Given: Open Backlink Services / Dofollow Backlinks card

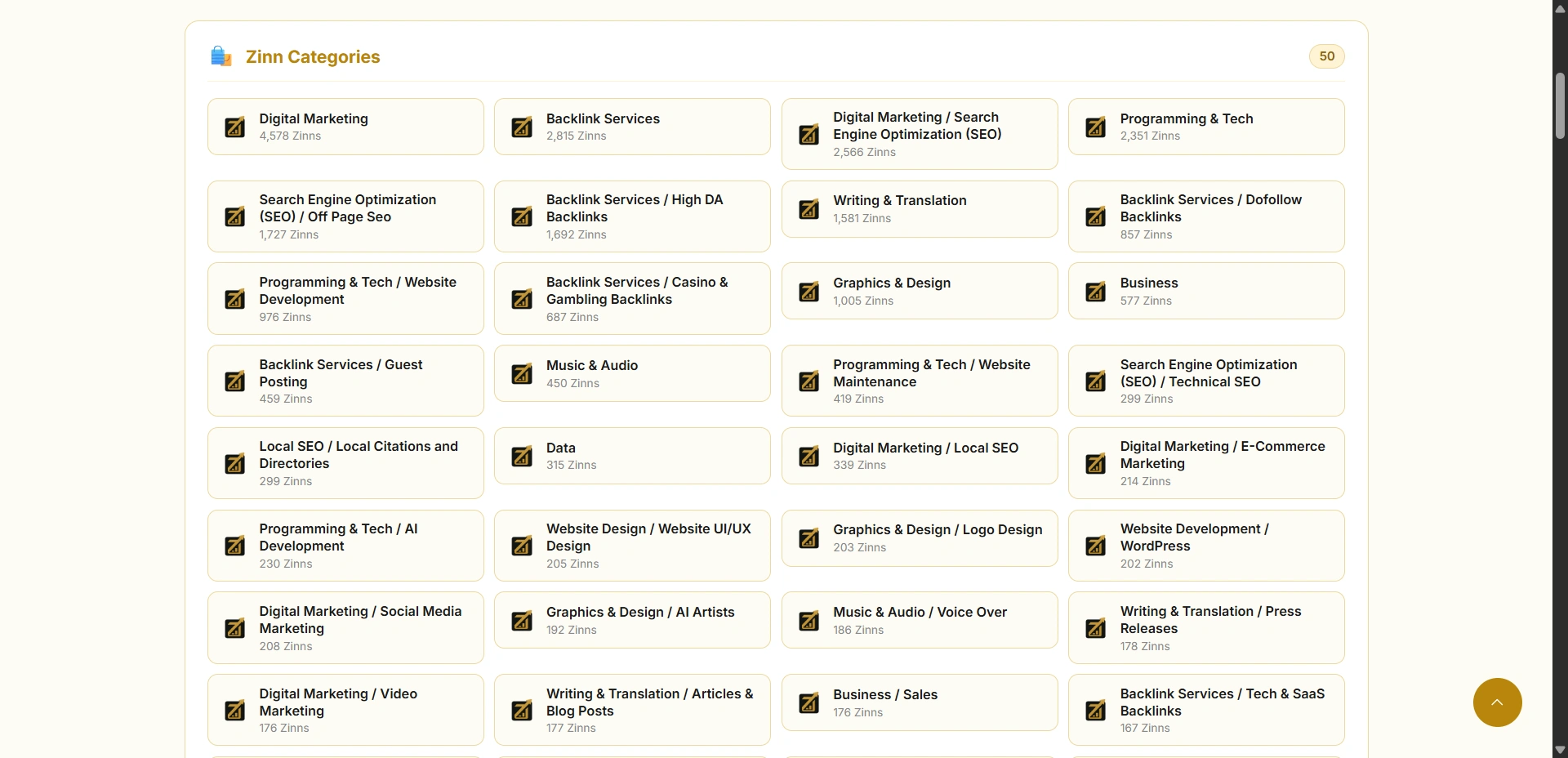Looking at the screenshot, I should tap(1206, 216).
